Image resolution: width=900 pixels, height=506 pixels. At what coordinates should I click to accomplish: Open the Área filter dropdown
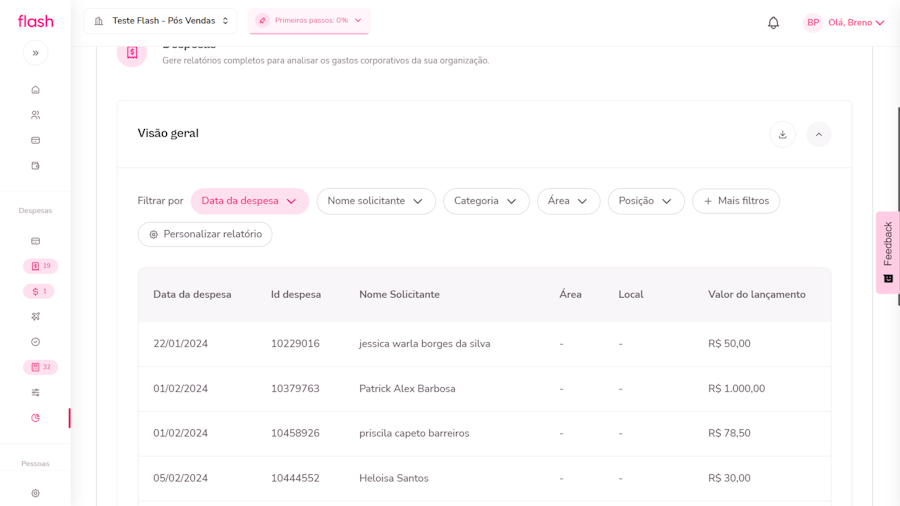coord(568,201)
